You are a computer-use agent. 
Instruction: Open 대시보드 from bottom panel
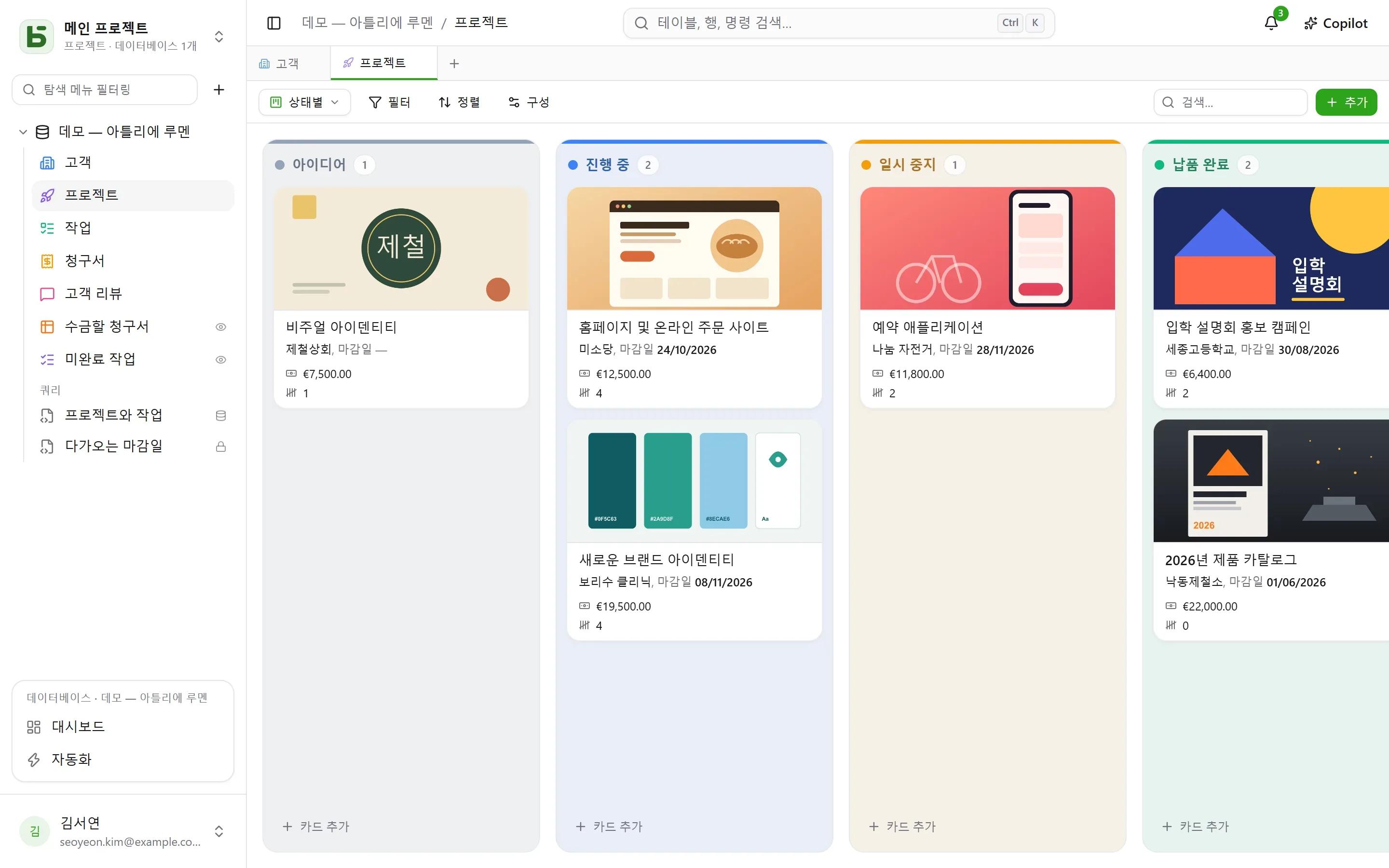pyautogui.click(x=123, y=727)
